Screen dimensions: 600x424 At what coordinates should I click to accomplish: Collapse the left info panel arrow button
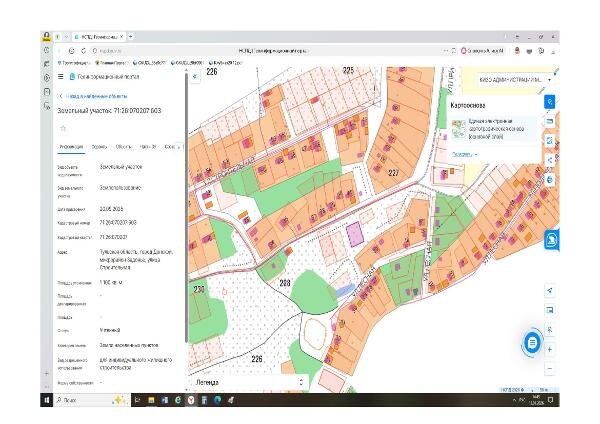[x=195, y=76]
